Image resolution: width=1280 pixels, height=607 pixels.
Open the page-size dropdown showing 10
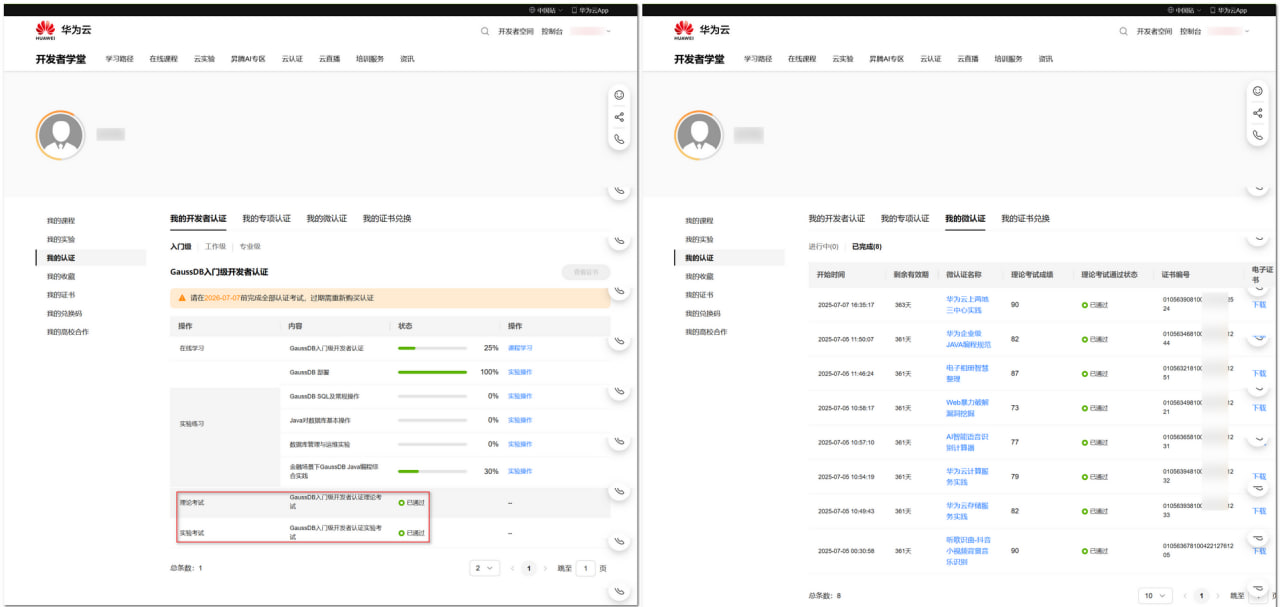pos(1157,596)
